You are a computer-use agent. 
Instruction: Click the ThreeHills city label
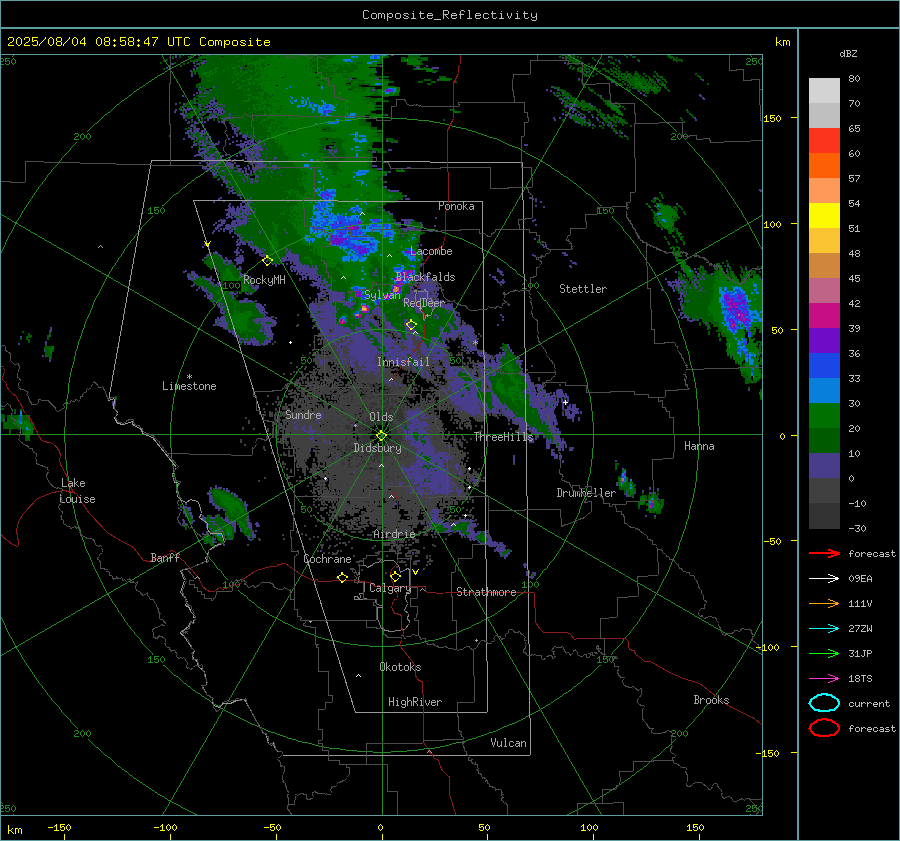(x=503, y=437)
